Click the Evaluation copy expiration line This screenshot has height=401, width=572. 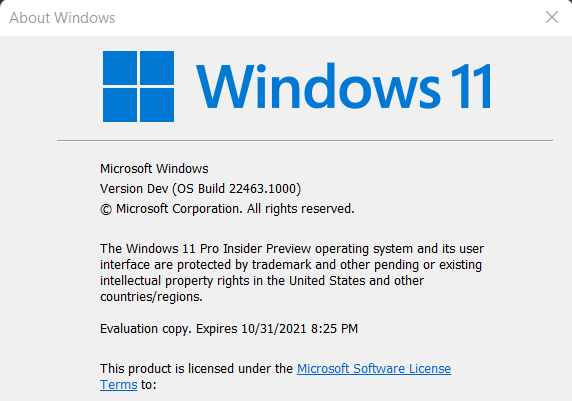coord(229,328)
